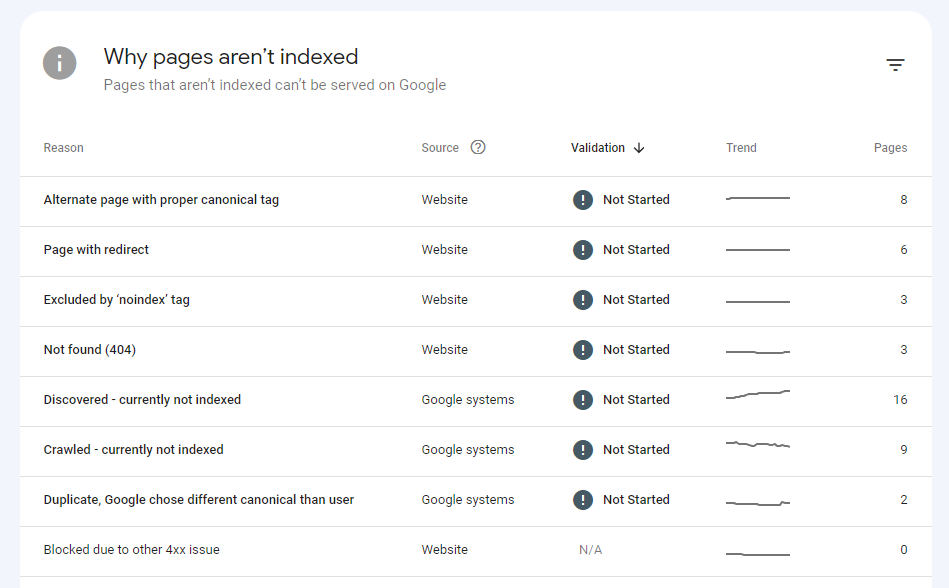This screenshot has width=949, height=588.
Task: Click the 6 pages link for Page with redirect
Action: [903, 249]
